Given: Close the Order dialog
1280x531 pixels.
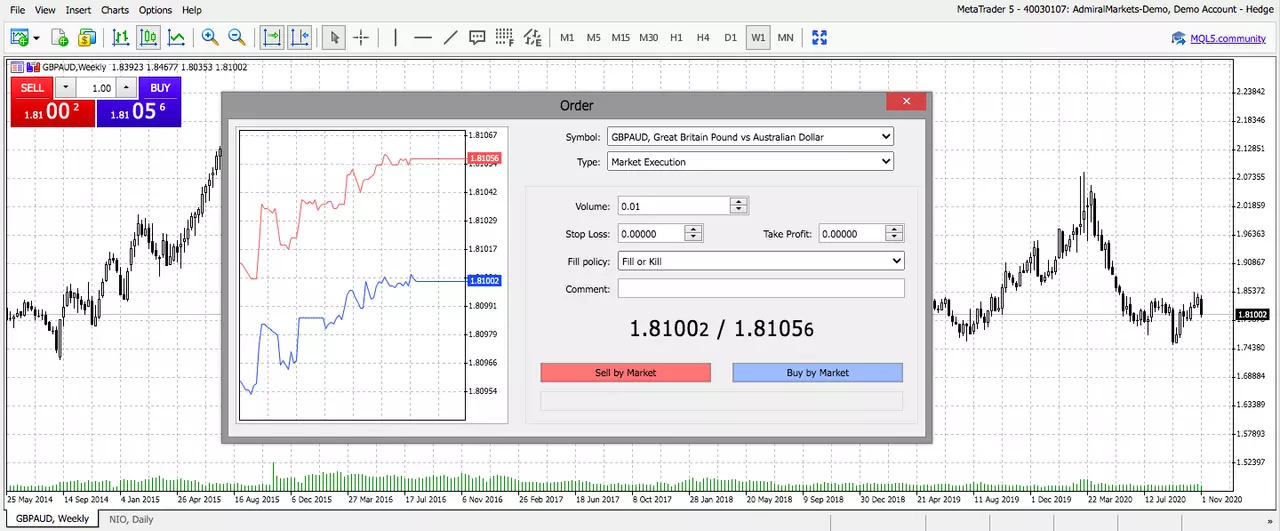Looking at the screenshot, I should point(906,102).
